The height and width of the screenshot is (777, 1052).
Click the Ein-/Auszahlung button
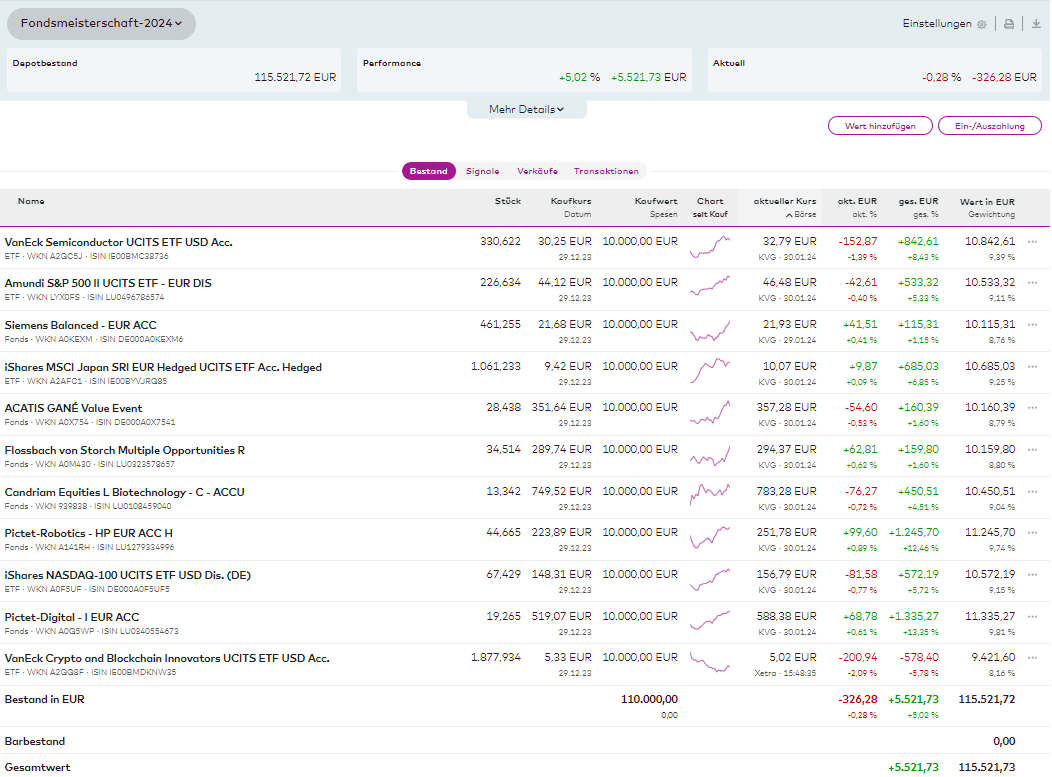988,126
